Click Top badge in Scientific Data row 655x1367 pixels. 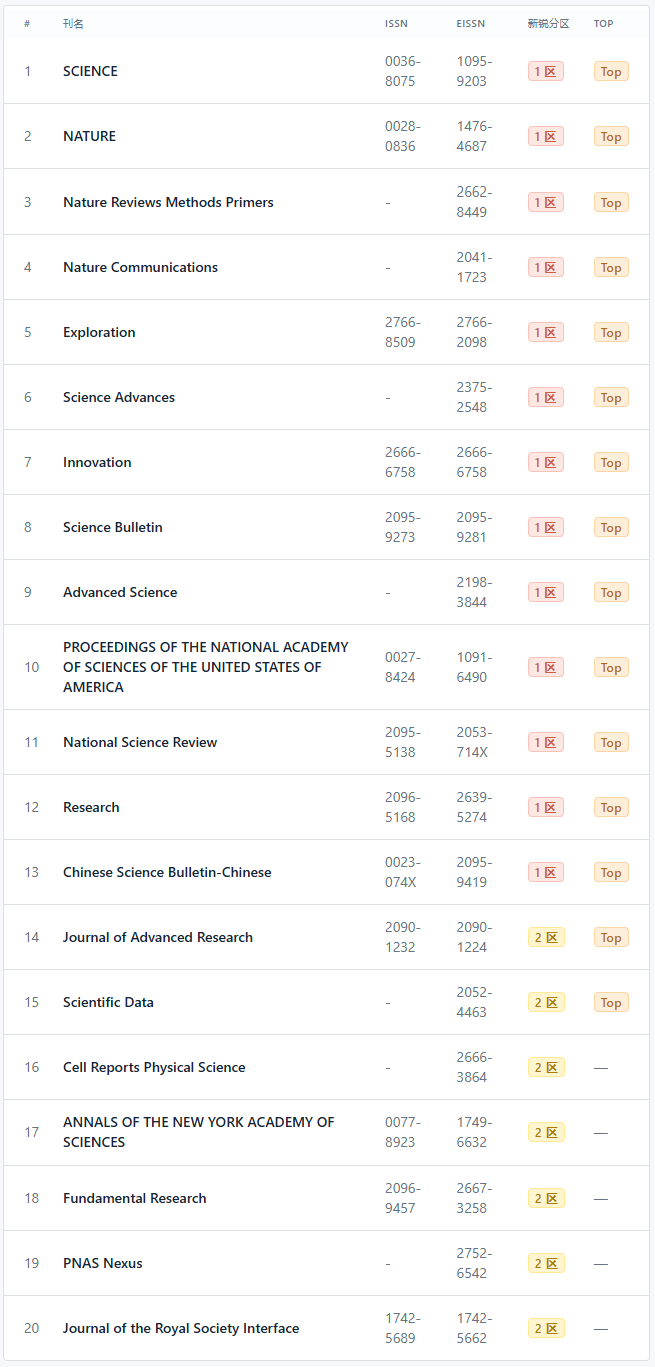(x=611, y=1002)
